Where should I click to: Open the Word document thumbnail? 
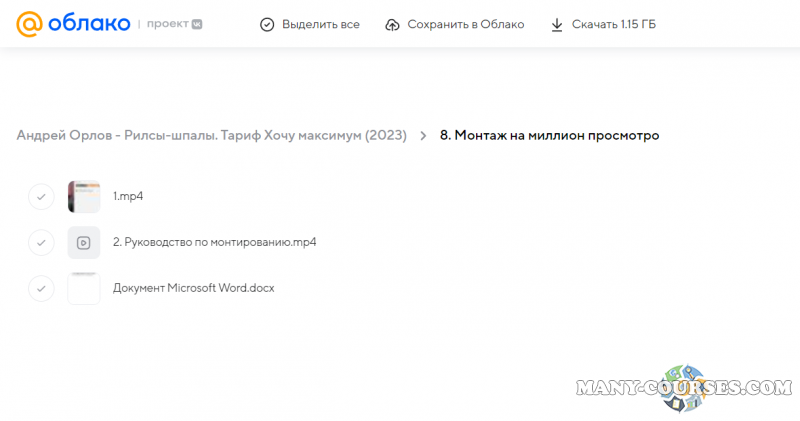[84, 288]
